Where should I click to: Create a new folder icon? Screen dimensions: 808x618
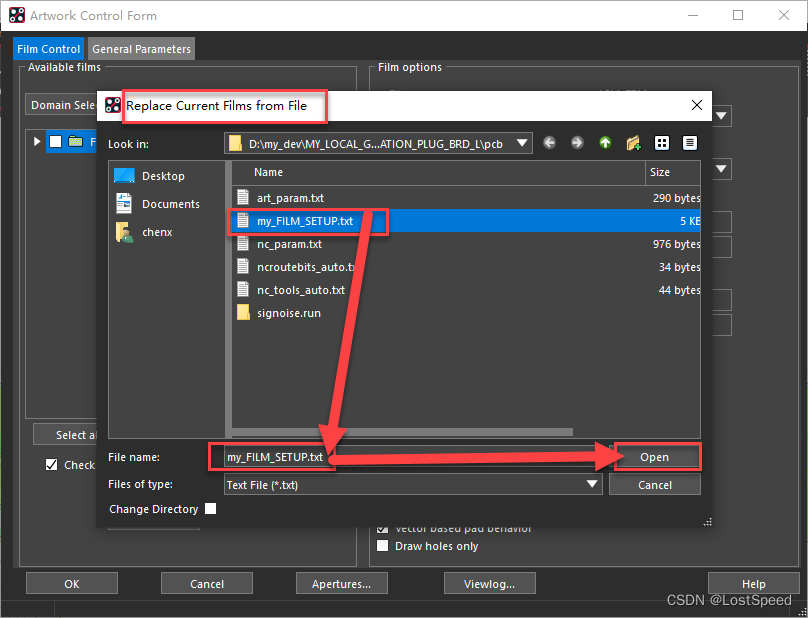tap(633, 144)
